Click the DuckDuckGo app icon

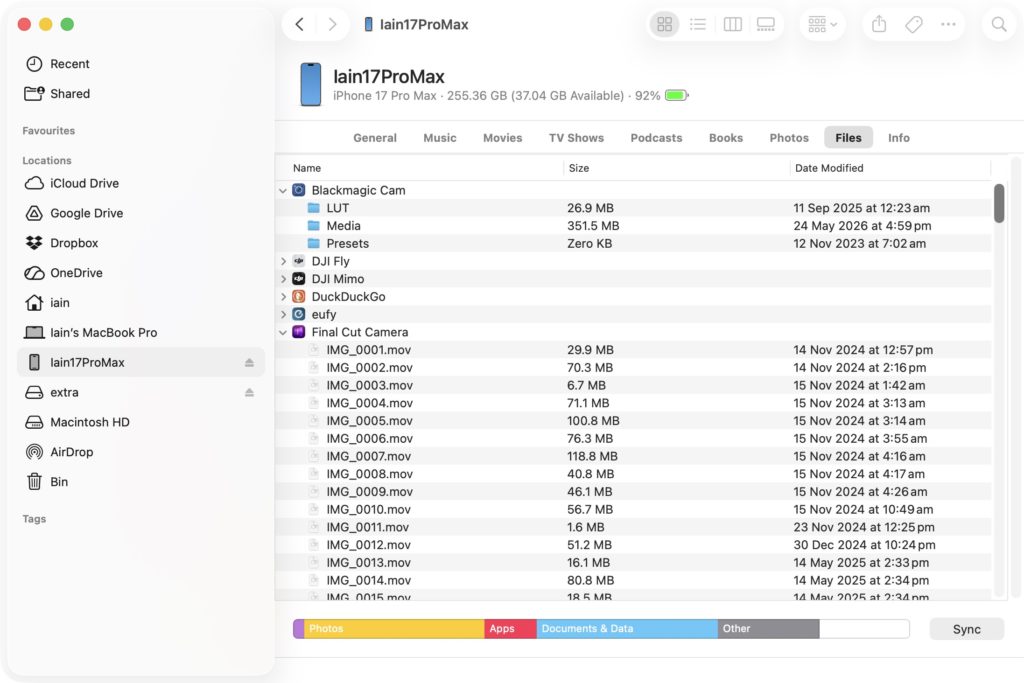(x=298, y=296)
